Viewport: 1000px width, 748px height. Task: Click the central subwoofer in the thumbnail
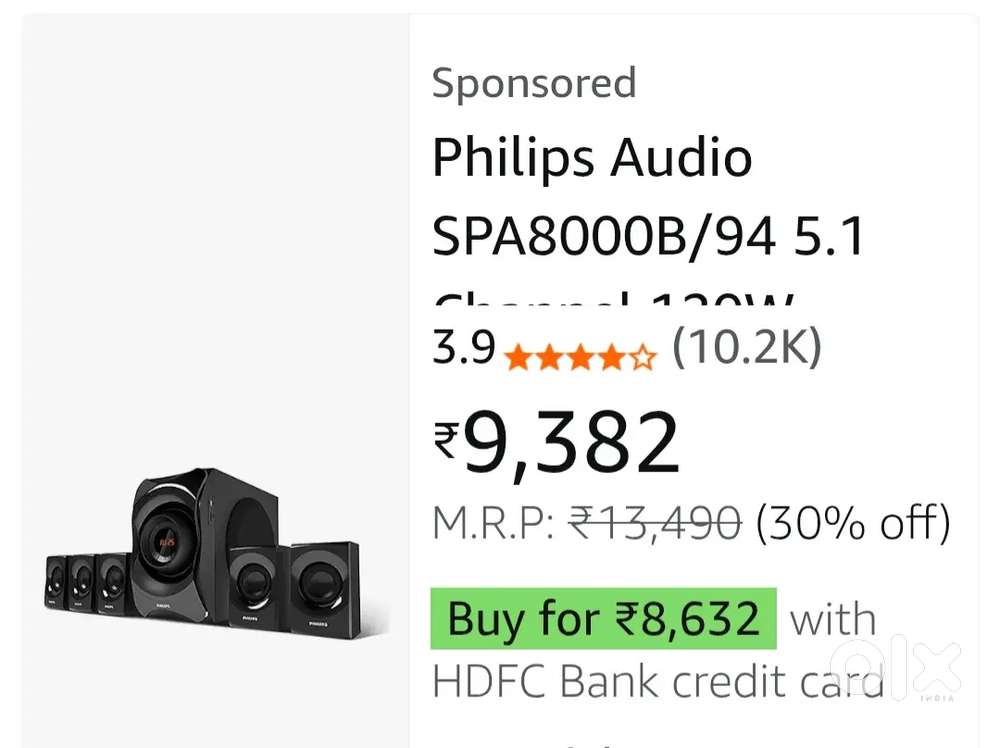coord(170,540)
